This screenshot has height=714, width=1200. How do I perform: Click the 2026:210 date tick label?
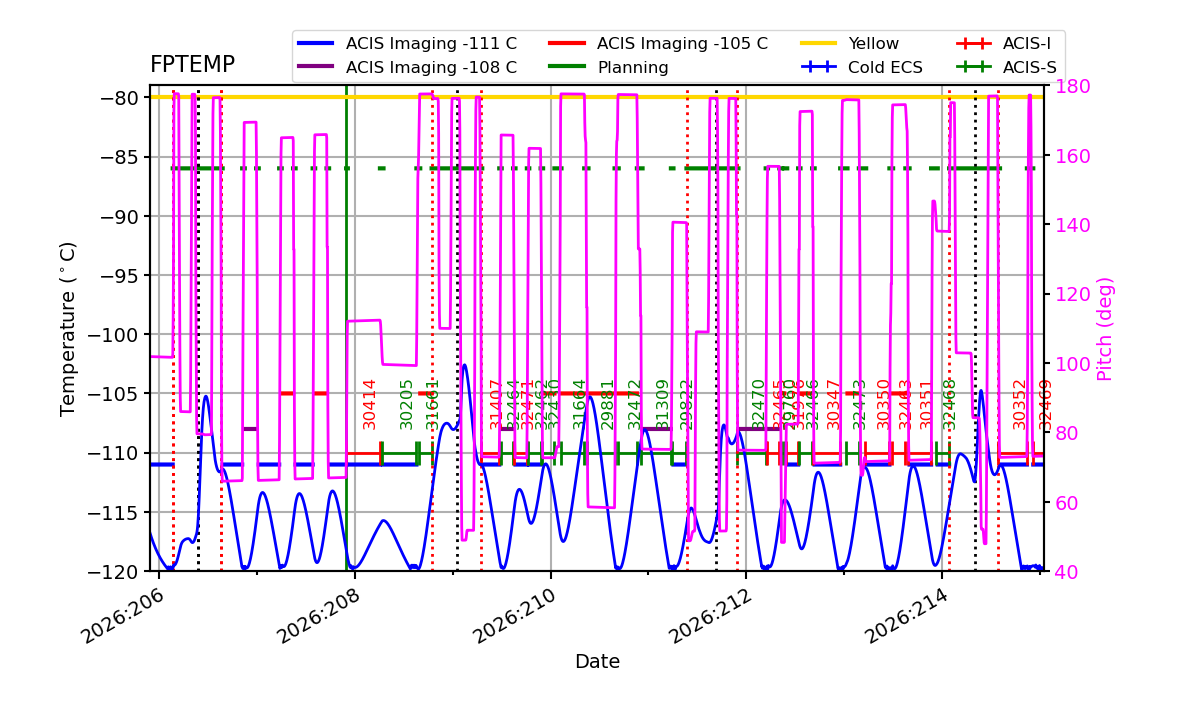(x=515, y=614)
